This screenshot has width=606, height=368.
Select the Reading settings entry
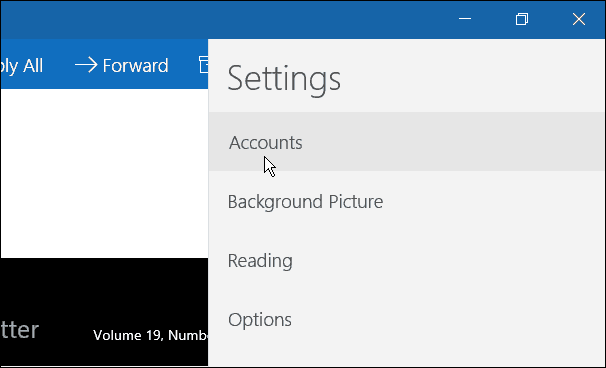[x=407, y=260]
